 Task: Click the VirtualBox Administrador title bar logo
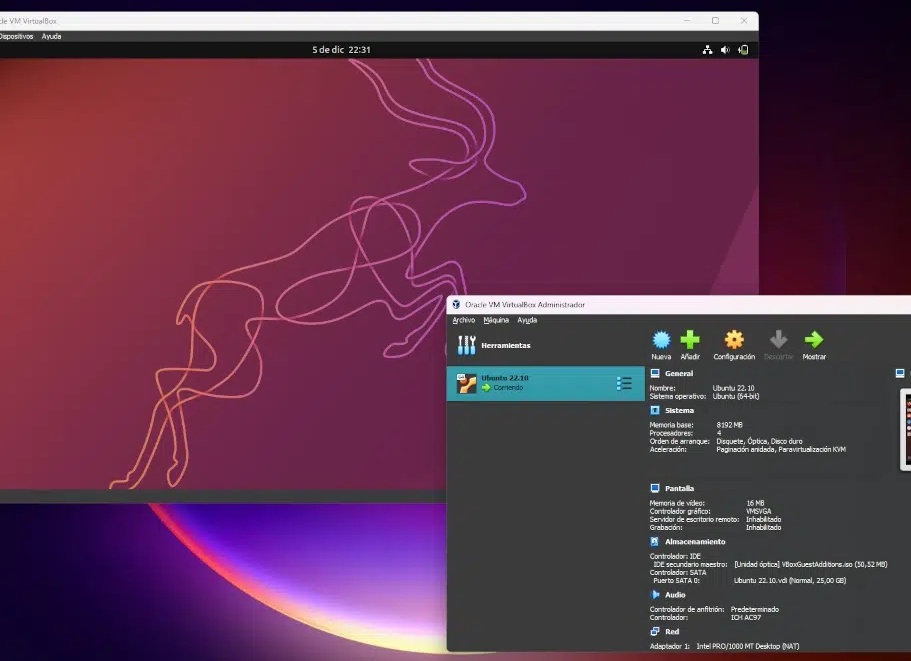[x=456, y=304]
